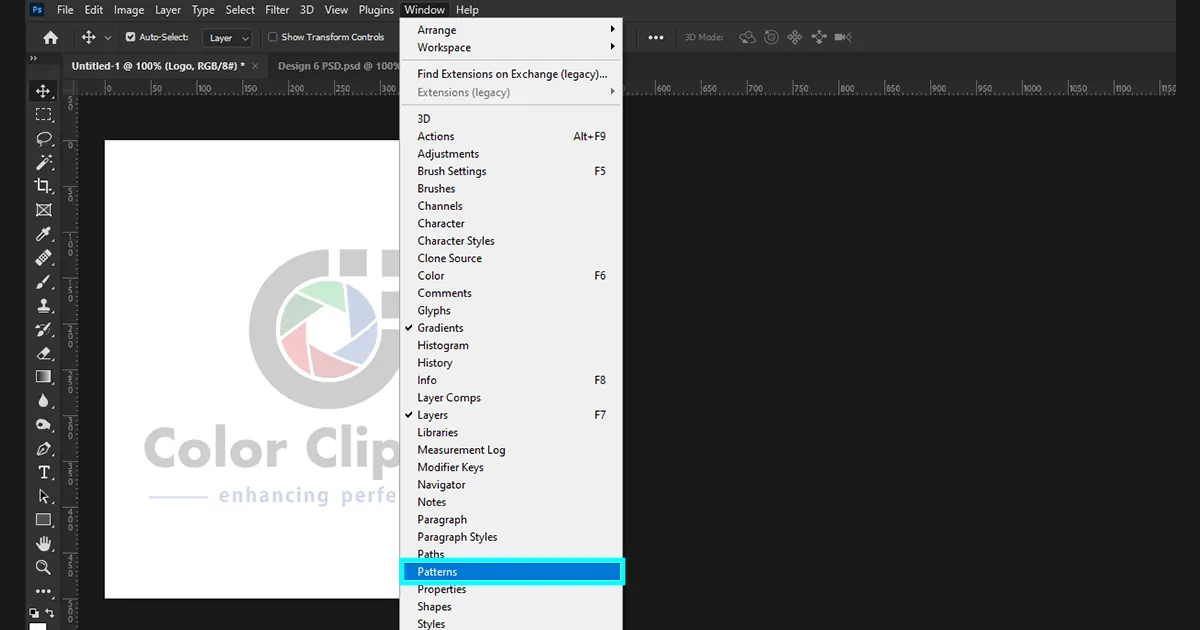The image size is (1200, 630).
Task: Open the Patterns panel
Action: pyautogui.click(x=437, y=571)
